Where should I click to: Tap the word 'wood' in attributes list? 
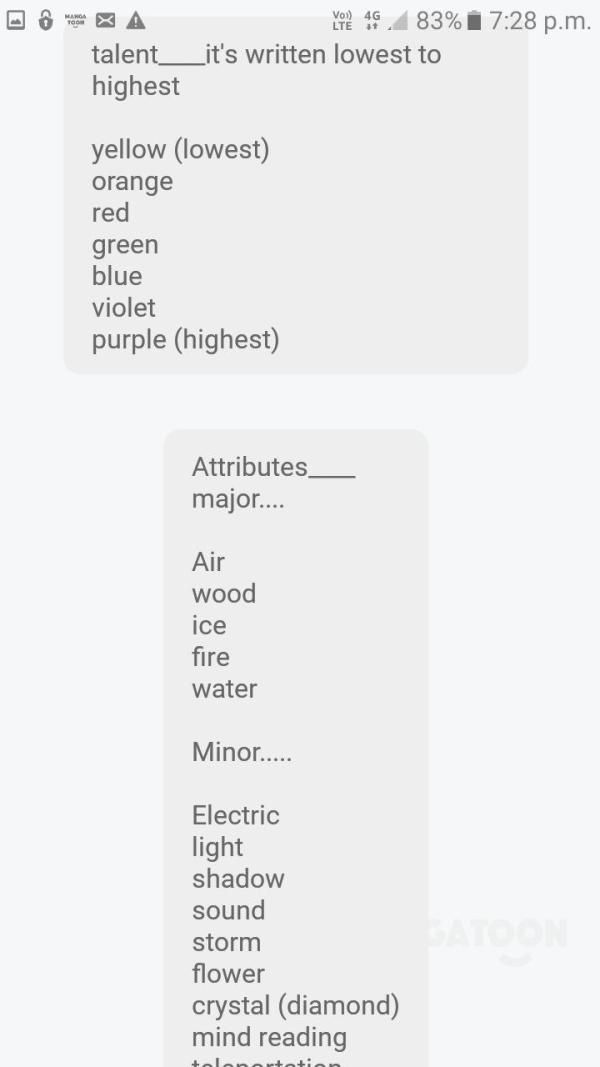point(224,594)
